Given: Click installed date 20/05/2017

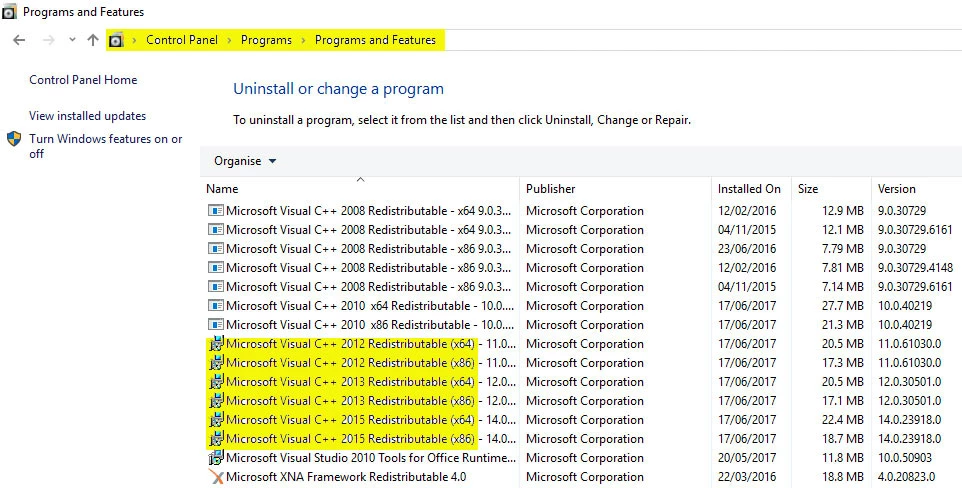Looking at the screenshot, I should (747, 458).
